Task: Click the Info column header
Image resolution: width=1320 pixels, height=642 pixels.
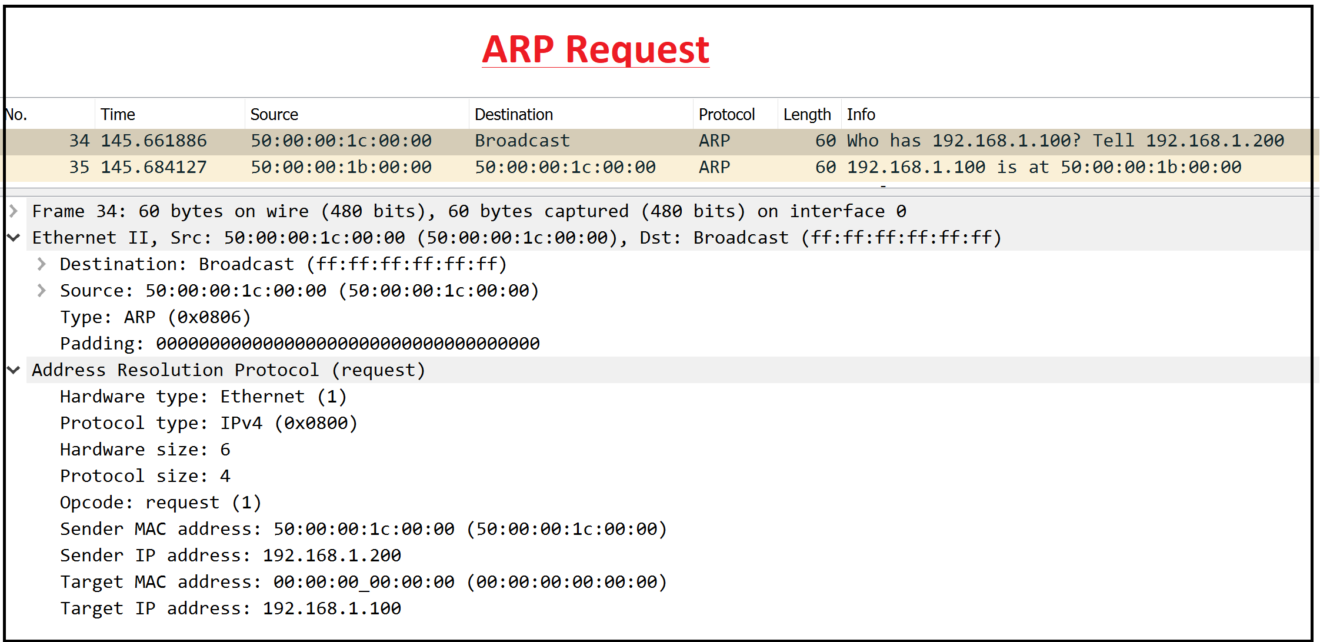Action: (x=861, y=114)
